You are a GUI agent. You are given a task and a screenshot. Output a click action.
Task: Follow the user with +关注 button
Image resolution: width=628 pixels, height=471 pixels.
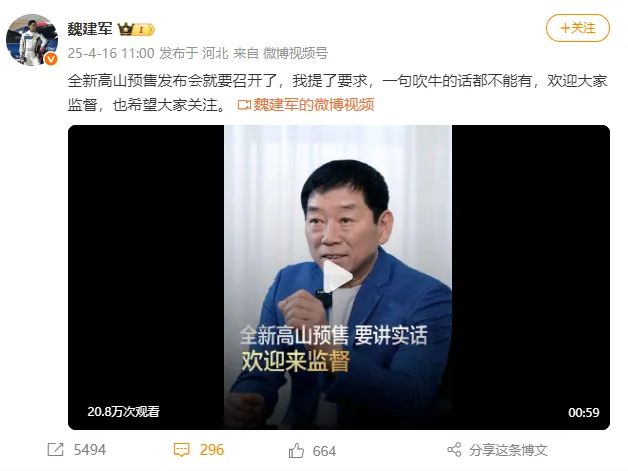pyautogui.click(x=578, y=28)
